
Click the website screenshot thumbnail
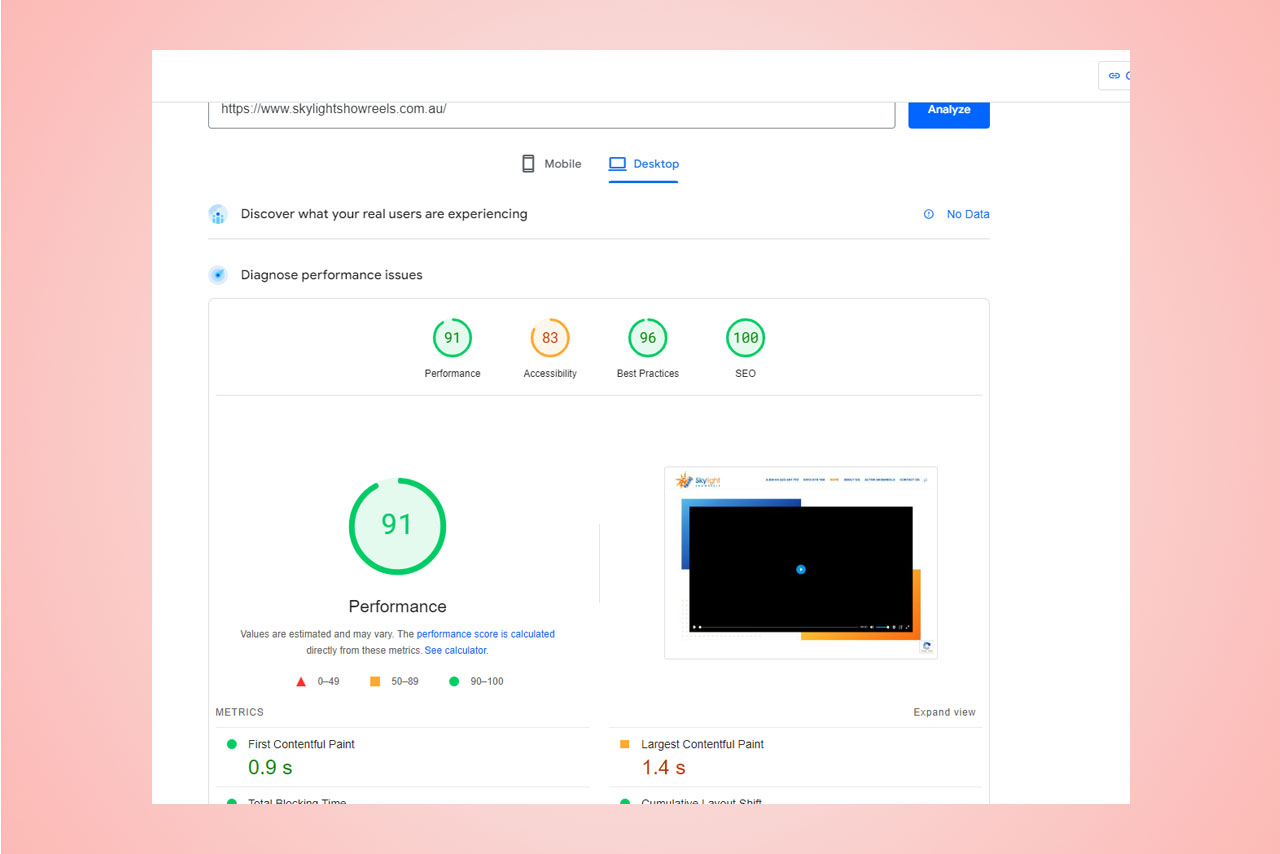pyautogui.click(x=801, y=563)
